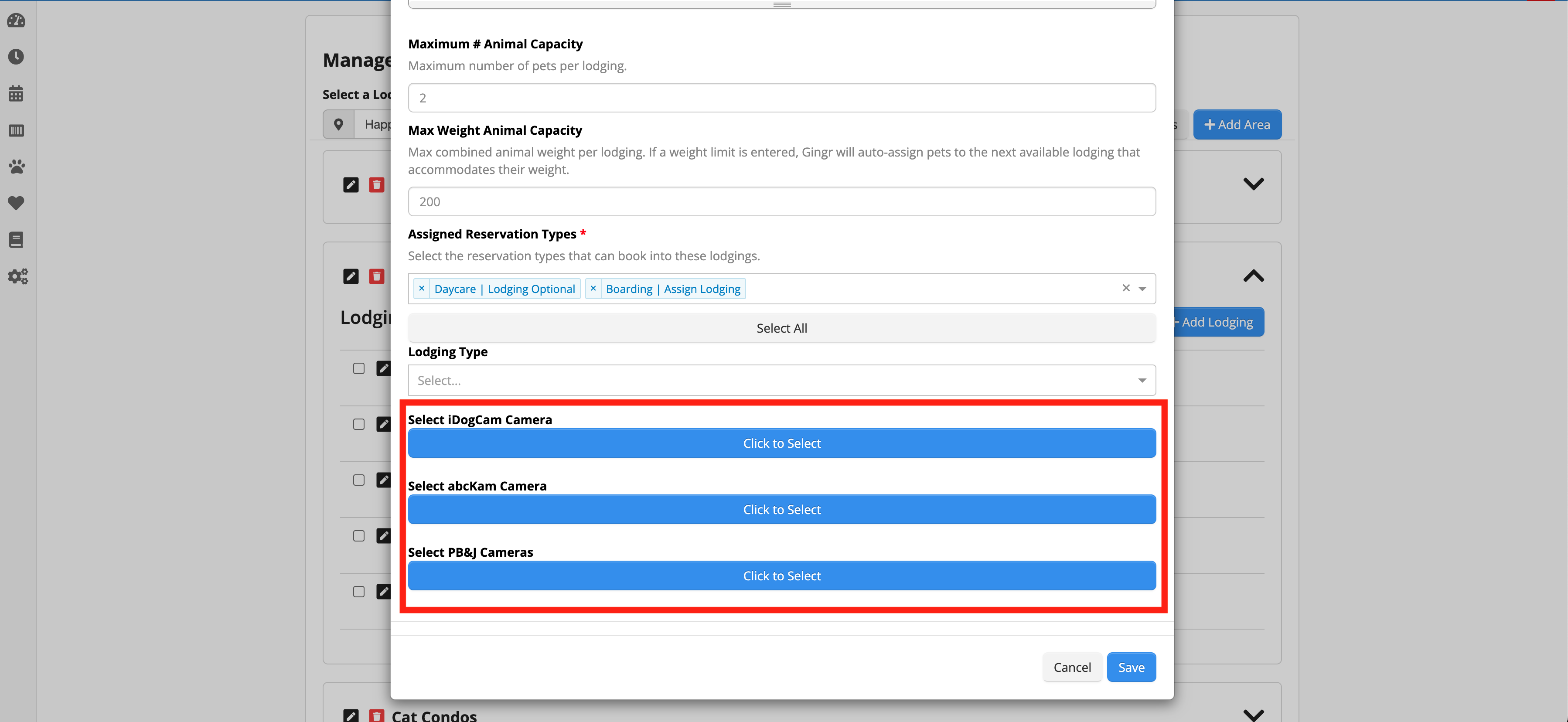The height and width of the screenshot is (722, 1568).
Task: Open the barcode icon in sidebar
Action: 17,130
